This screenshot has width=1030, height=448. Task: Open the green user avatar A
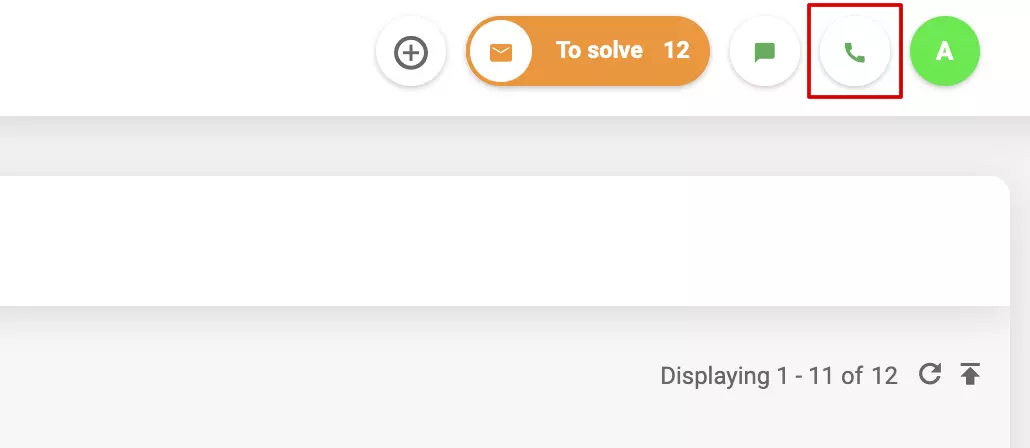945,52
